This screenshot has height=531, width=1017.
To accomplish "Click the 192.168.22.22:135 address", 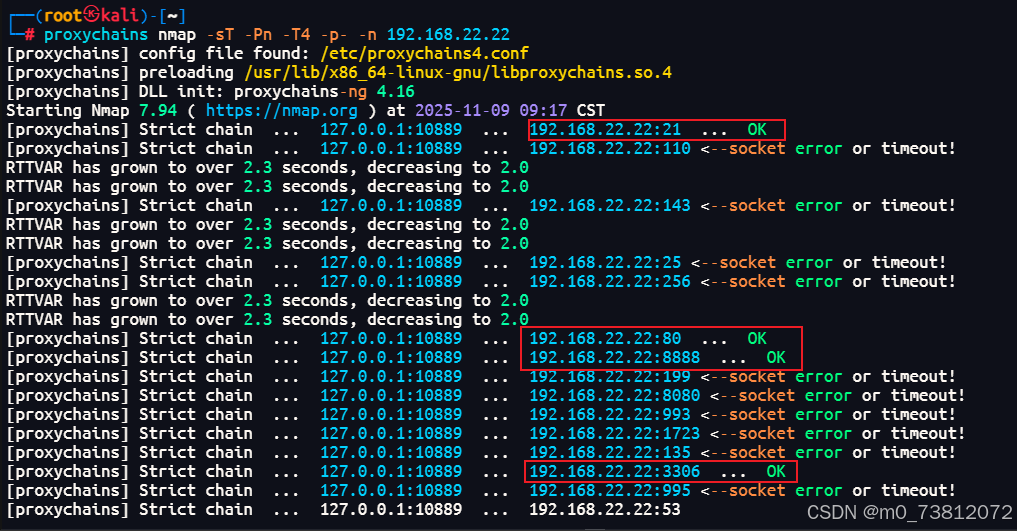I will click(610, 453).
